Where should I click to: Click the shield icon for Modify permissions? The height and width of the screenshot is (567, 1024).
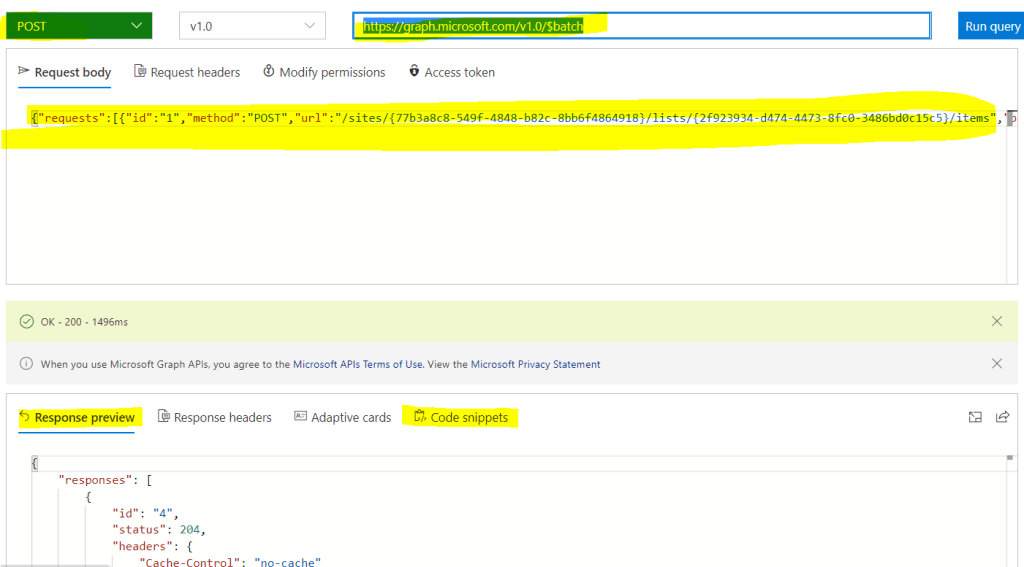click(x=269, y=72)
